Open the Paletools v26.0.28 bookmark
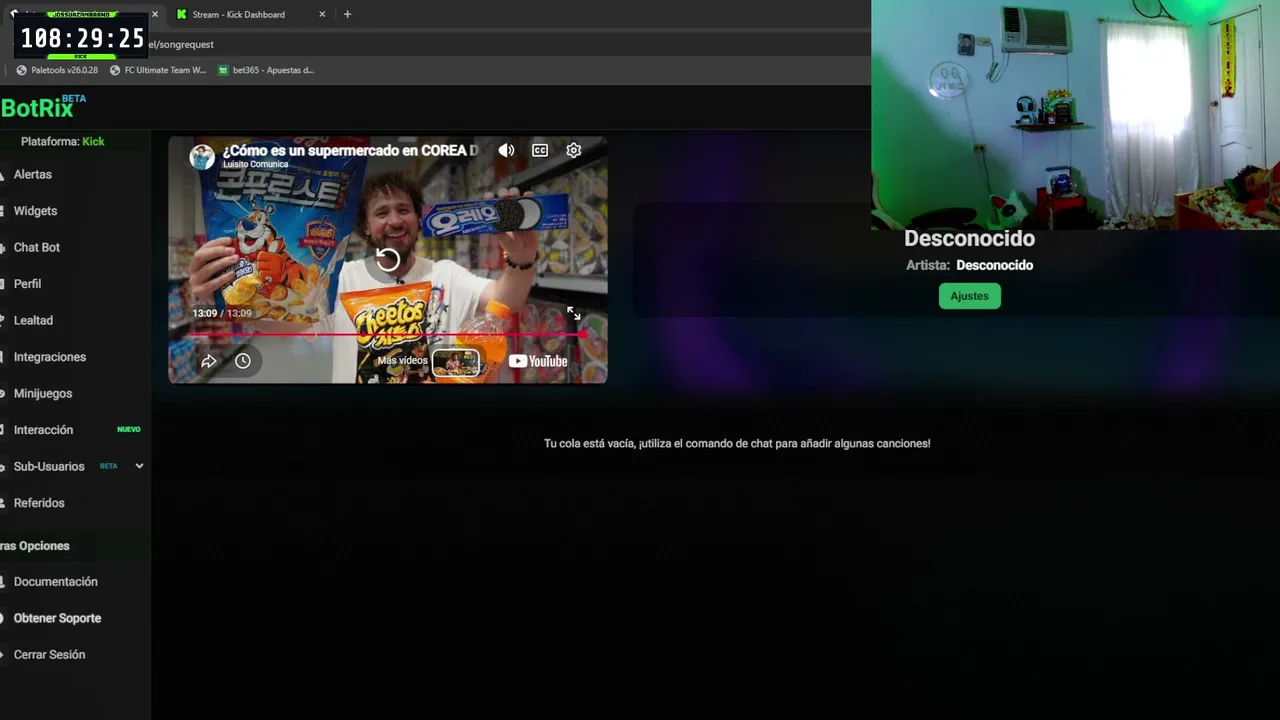Screen dimensions: 1280x720 (57, 70)
